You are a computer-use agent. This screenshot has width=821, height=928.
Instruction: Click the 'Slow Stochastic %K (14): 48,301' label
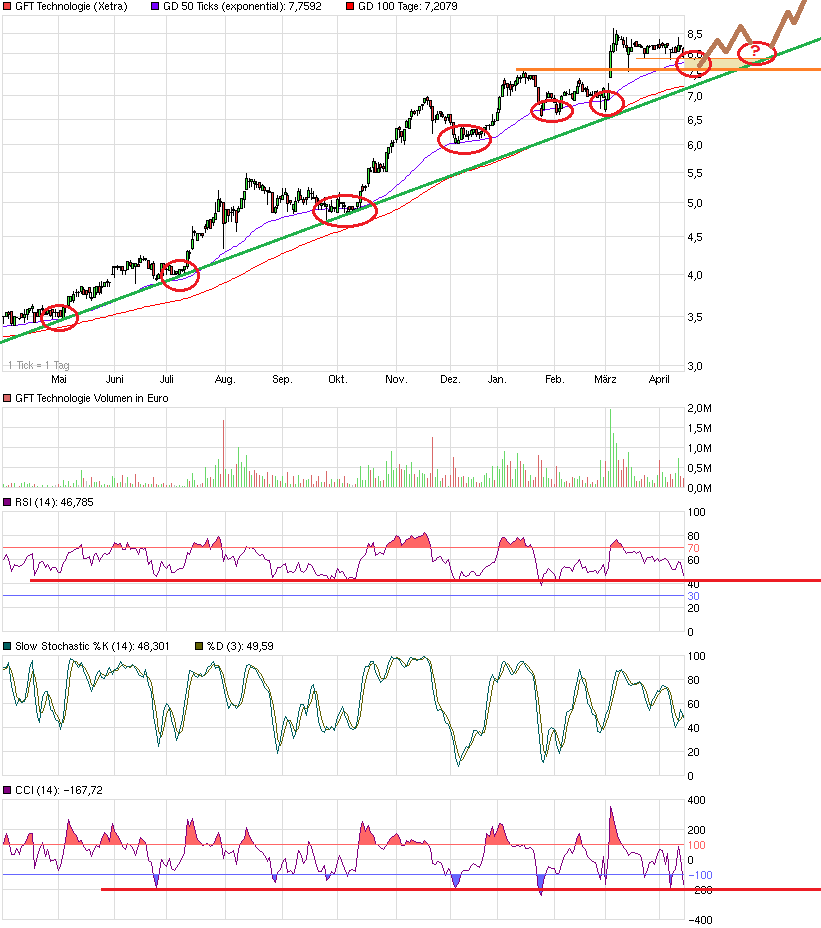92,646
